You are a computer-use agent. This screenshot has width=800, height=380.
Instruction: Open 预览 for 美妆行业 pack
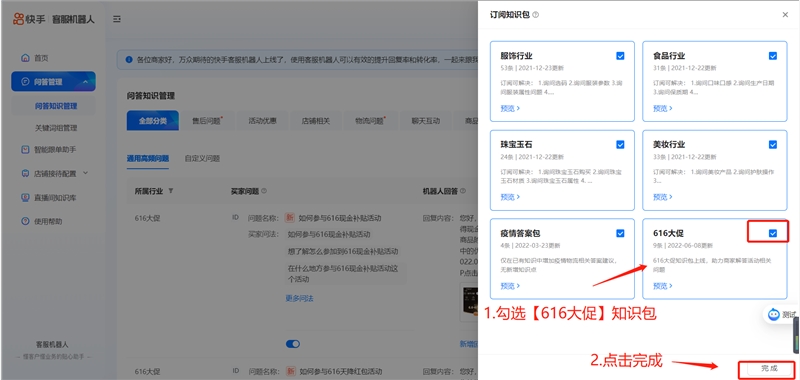click(x=663, y=197)
